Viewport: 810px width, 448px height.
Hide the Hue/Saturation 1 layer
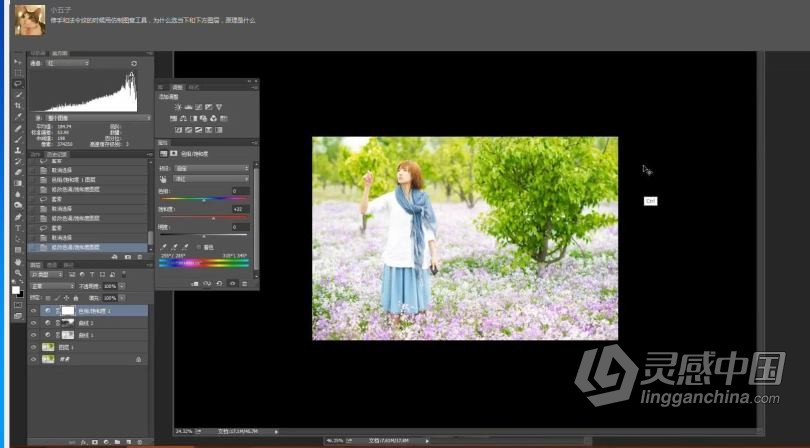pos(34,311)
